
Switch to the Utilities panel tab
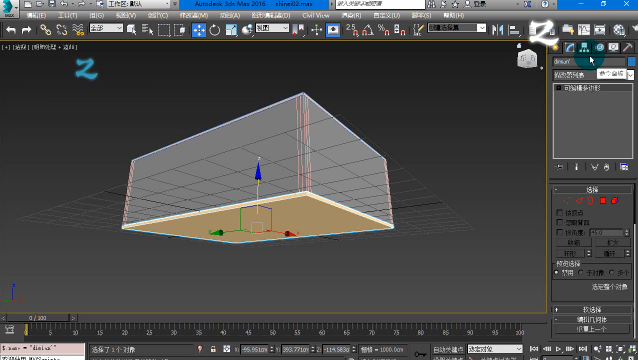pyautogui.click(x=627, y=48)
